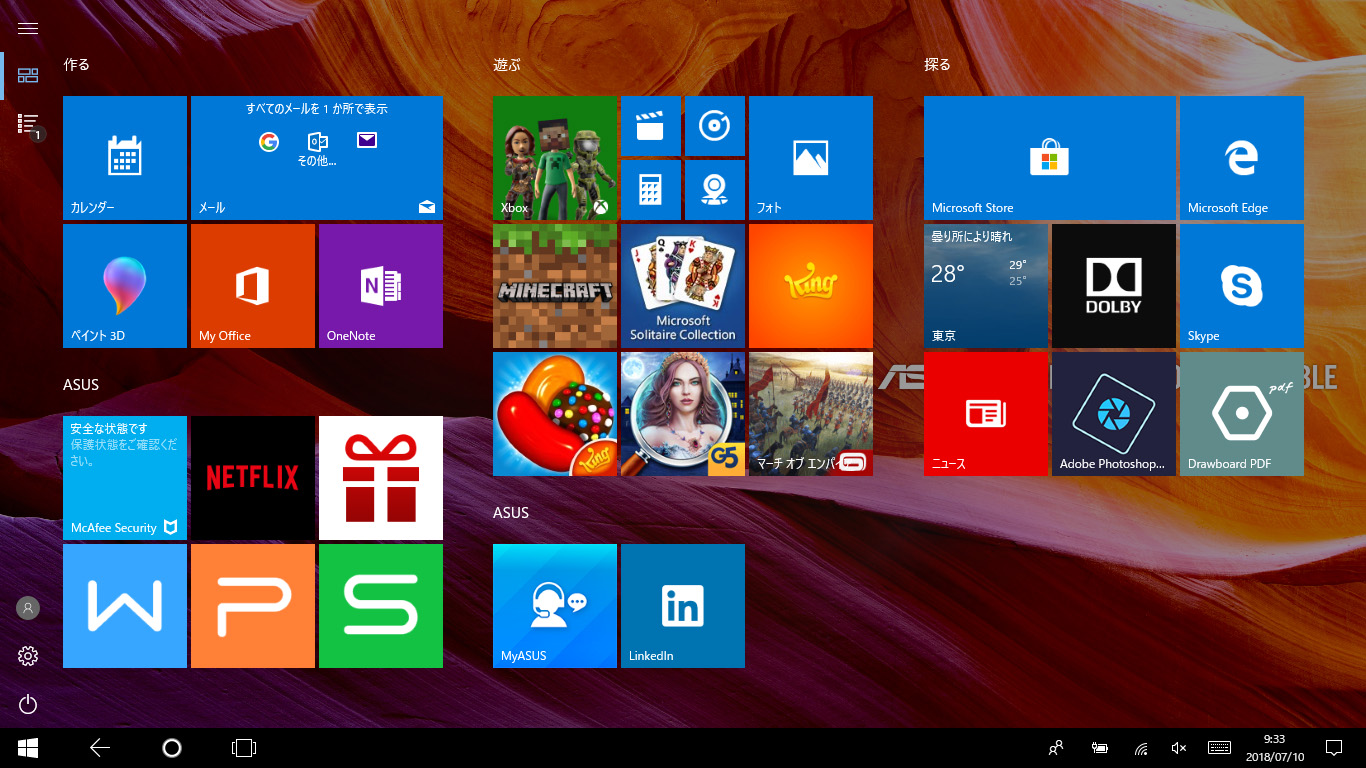The image size is (1366, 768).
Task: Open the user account menu
Action: pos(28,608)
